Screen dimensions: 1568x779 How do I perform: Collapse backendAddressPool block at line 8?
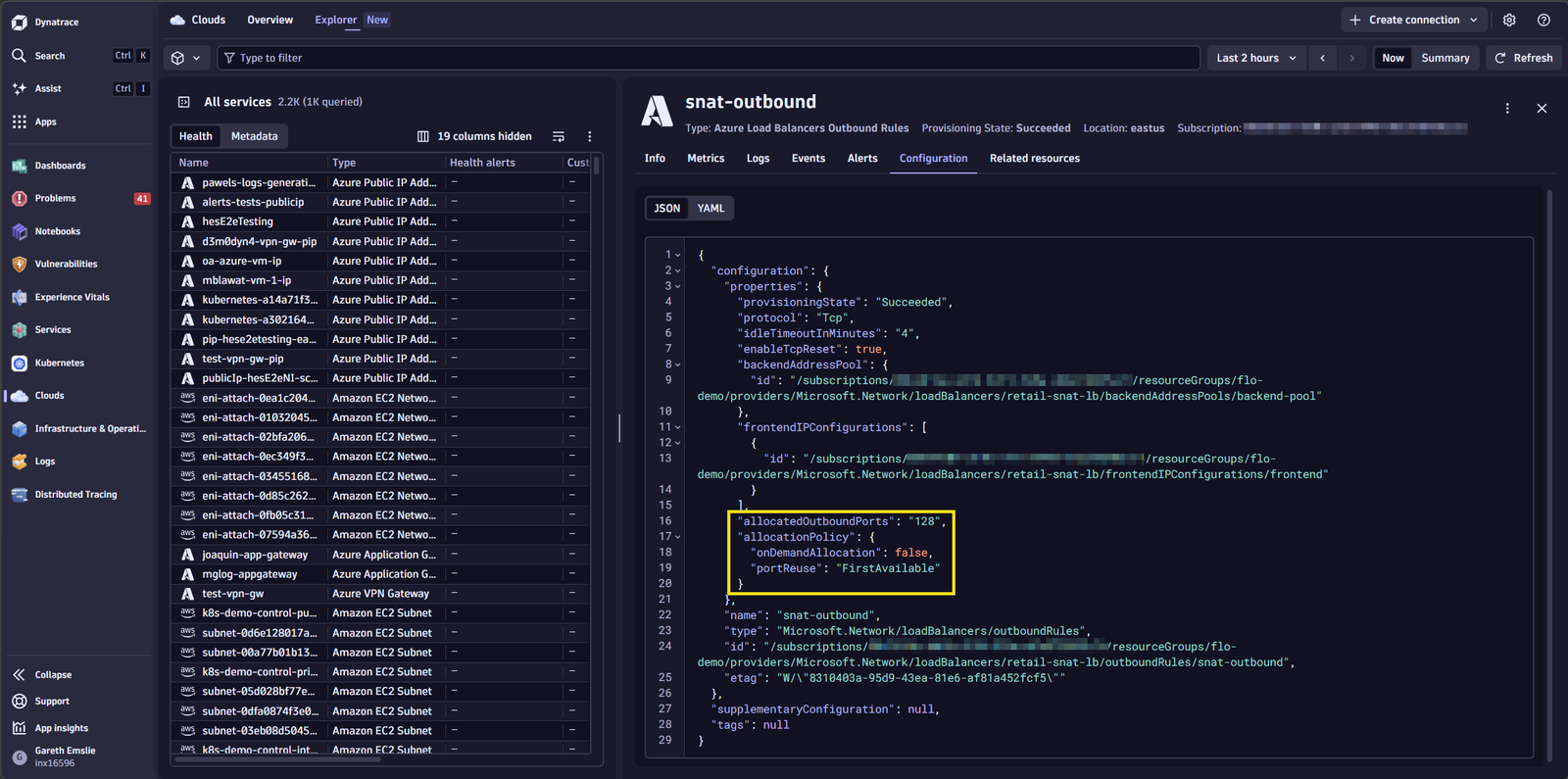click(x=678, y=365)
